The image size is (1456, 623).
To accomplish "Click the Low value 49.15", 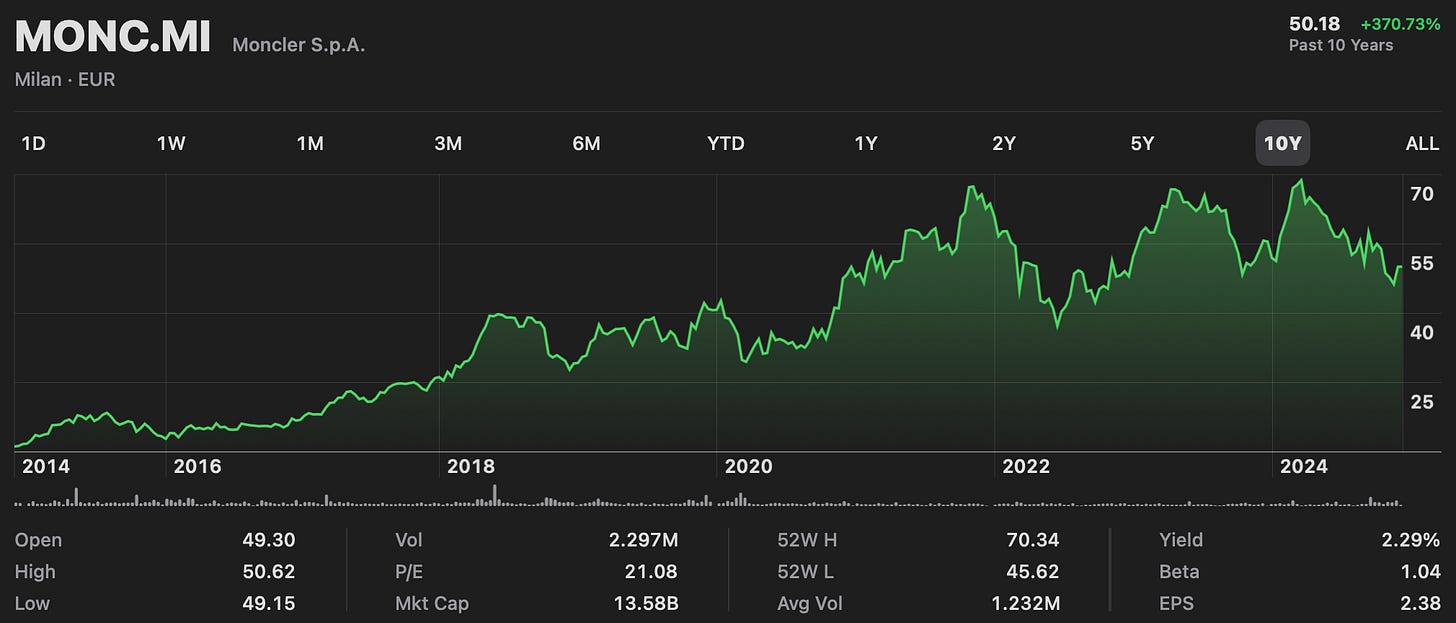I will click(x=269, y=604).
